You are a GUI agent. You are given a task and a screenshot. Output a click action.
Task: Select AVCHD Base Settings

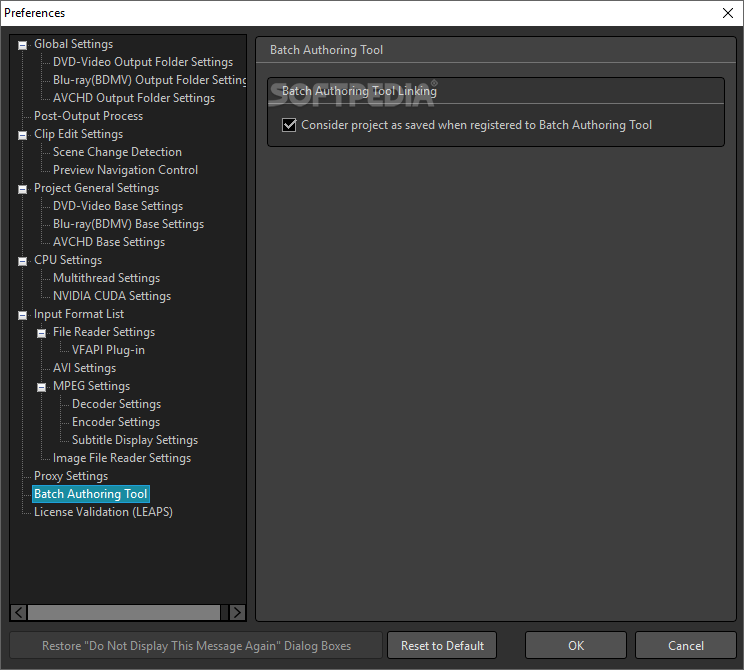pos(109,242)
